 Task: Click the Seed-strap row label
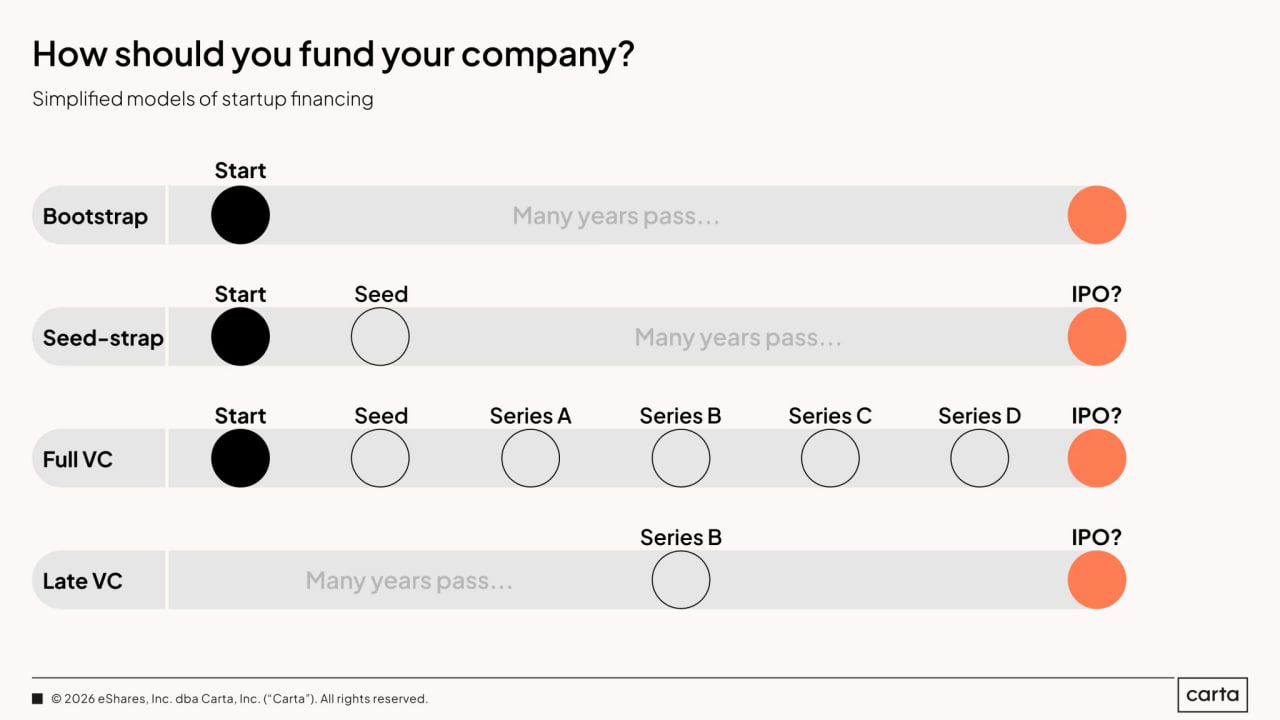pos(102,338)
